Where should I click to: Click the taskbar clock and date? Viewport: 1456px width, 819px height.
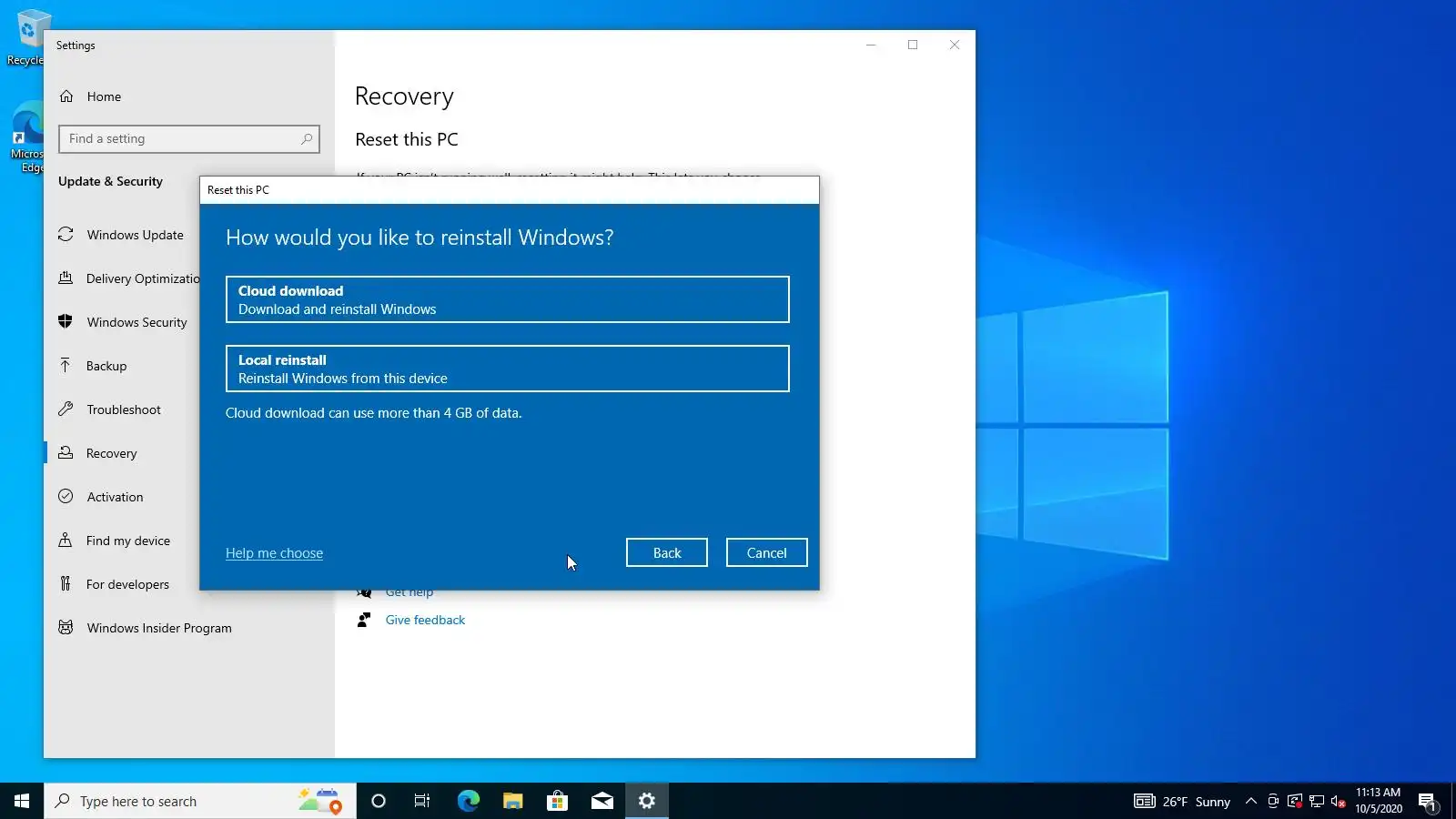[x=1378, y=801]
